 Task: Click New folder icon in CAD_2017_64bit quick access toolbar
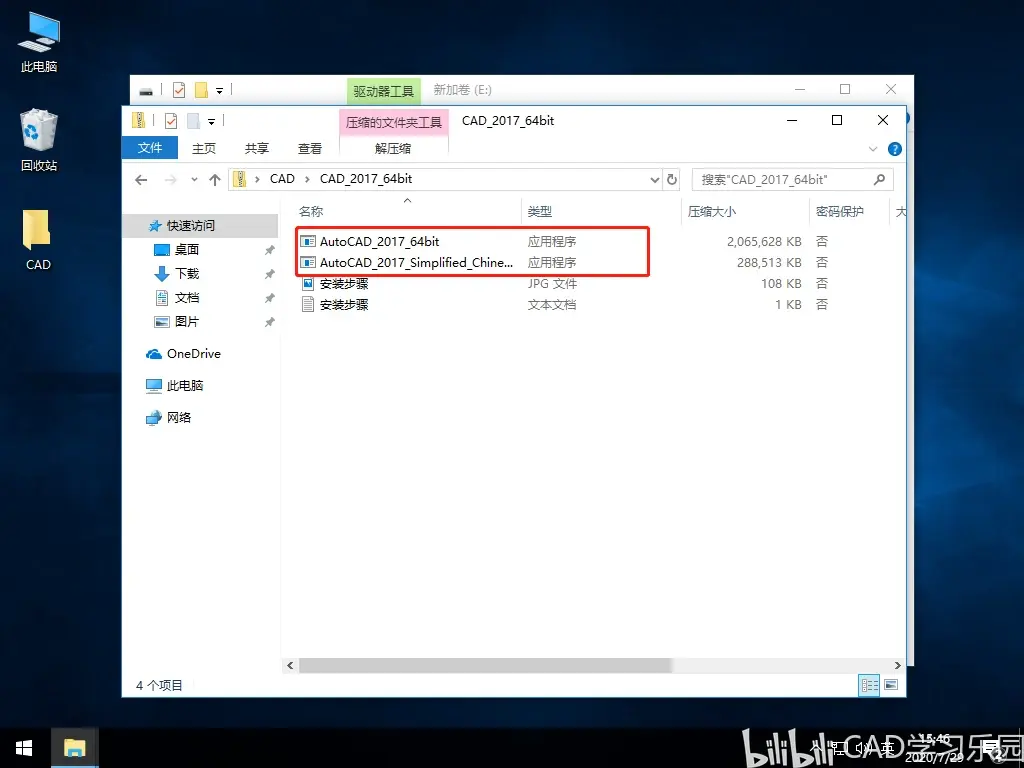tap(193, 121)
